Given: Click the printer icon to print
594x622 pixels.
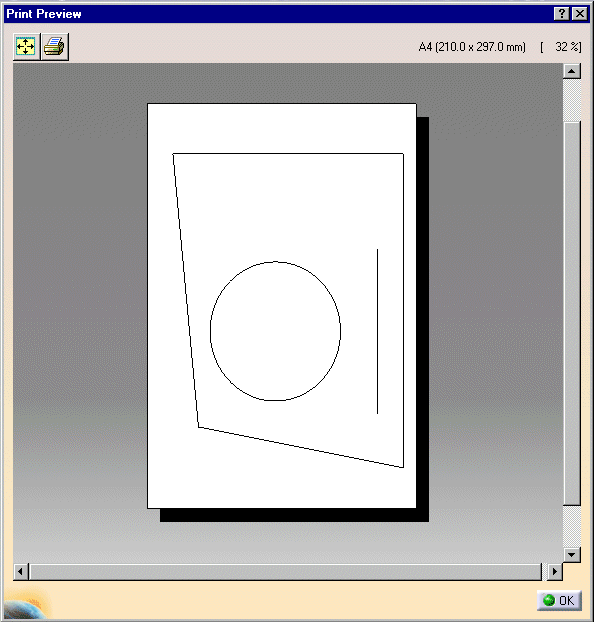Looking at the screenshot, I should [x=55, y=47].
